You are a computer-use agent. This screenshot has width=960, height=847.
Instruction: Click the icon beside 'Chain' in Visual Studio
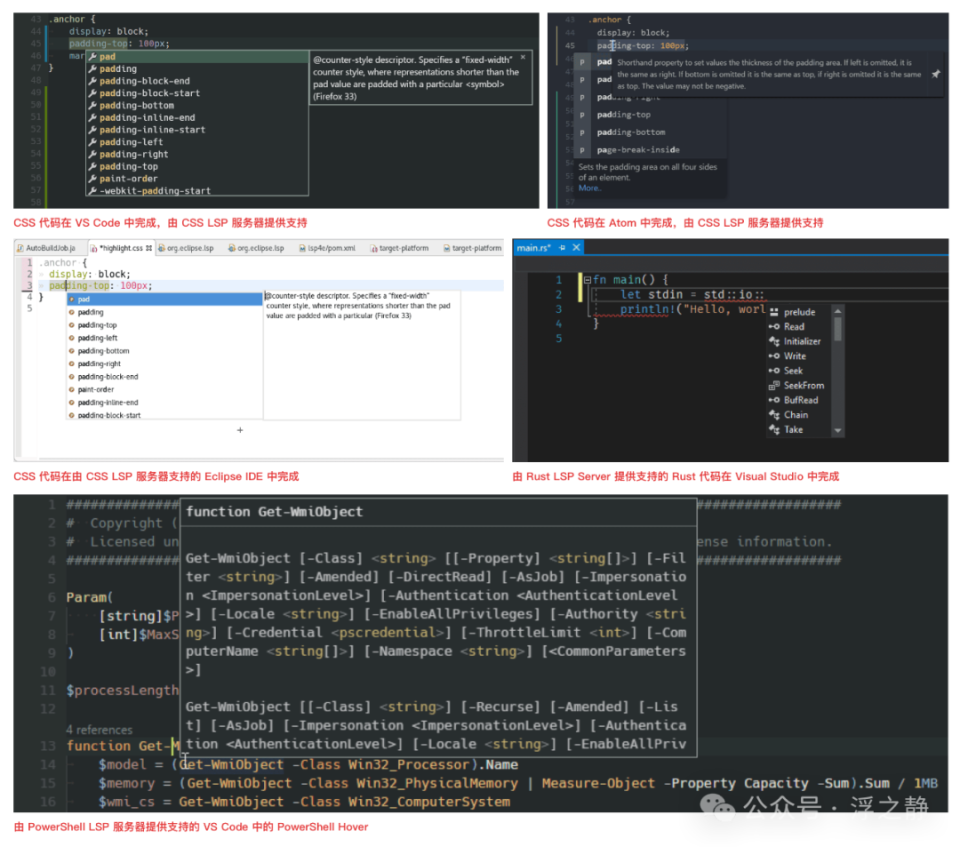point(774,415)
